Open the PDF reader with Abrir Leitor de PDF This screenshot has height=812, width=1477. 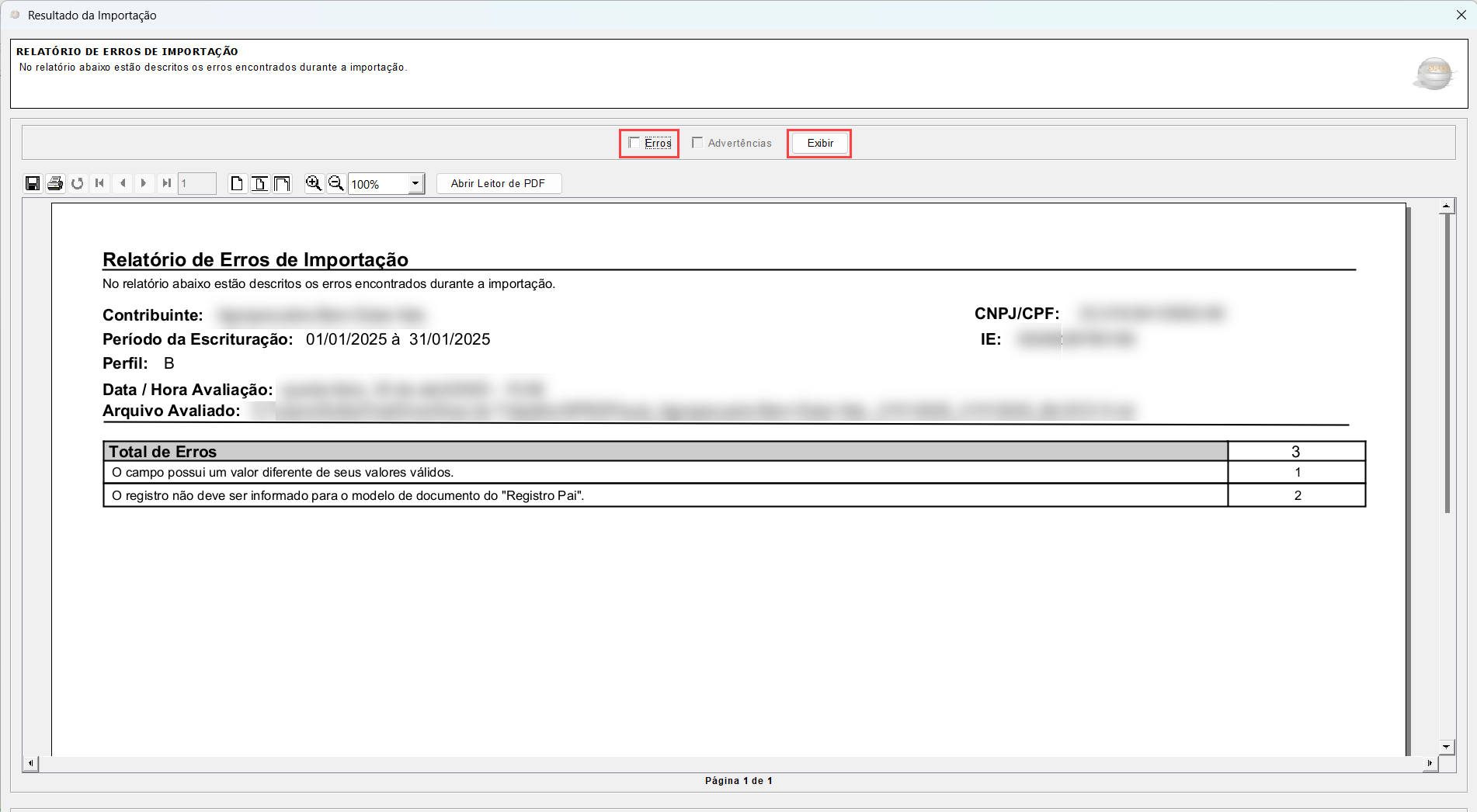pos(499,183)
